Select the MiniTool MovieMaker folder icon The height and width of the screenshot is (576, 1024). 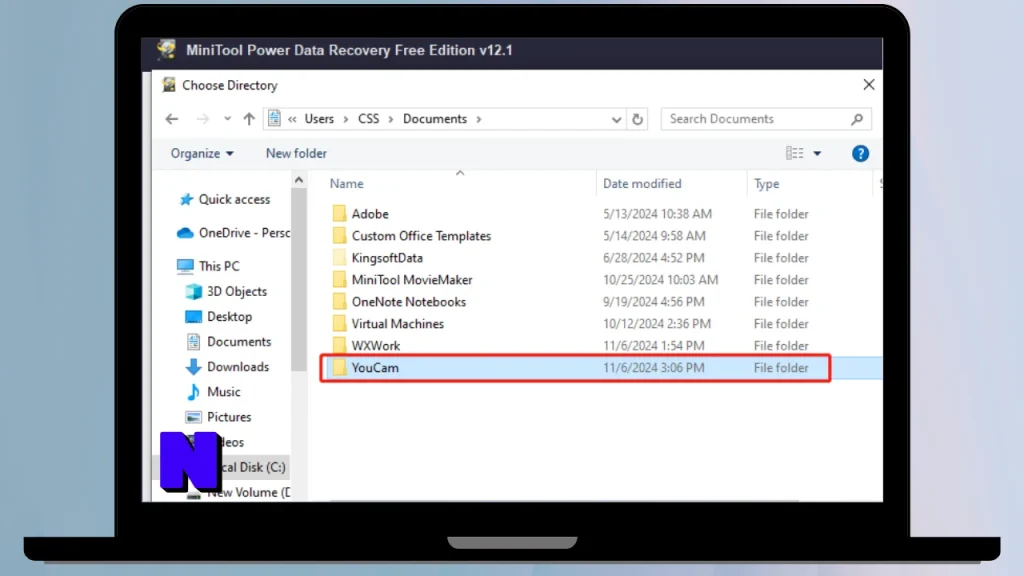[x=339, y=280]
